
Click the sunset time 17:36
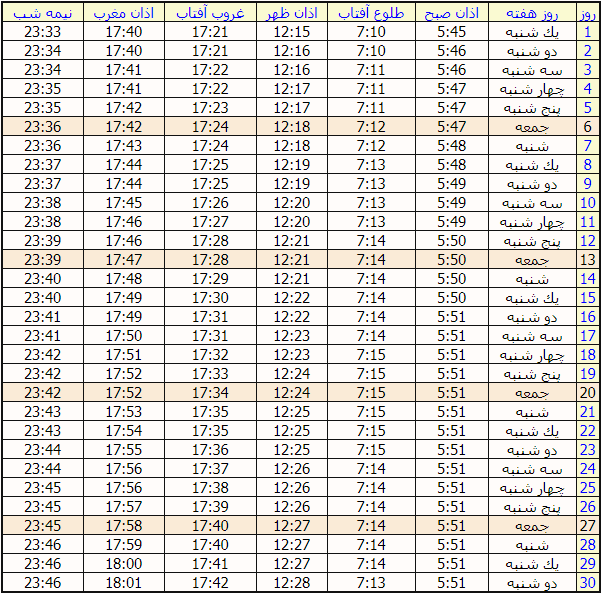coord(210,449)
